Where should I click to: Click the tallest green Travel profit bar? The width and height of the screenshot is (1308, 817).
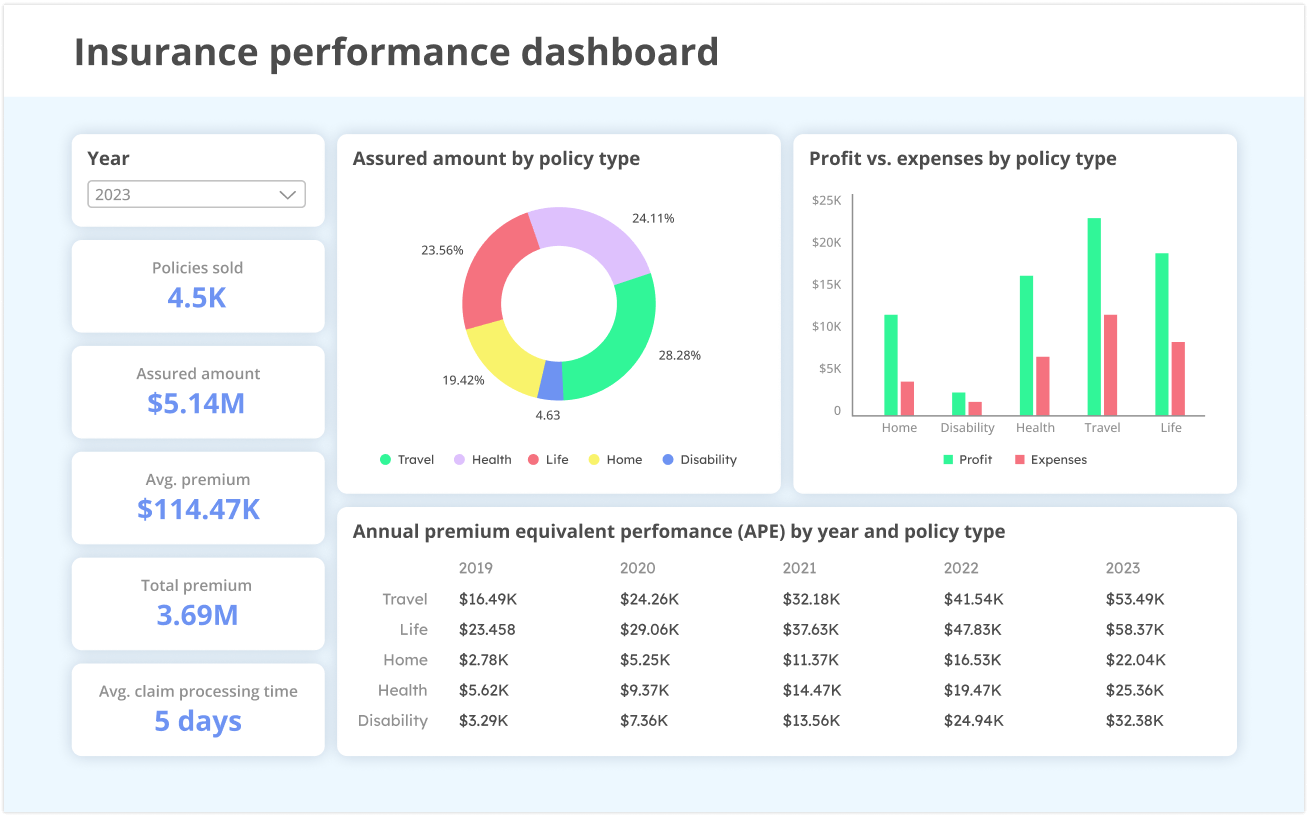(x=1093, y=310)
